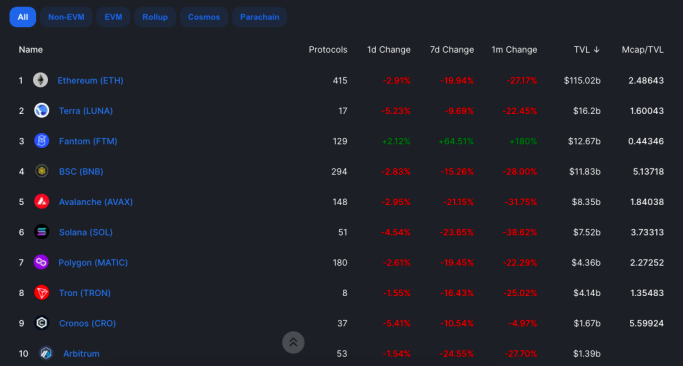Click the Terra LUNA logo icon
Viewport: 683px width, 366px height.
(x=42, y=111)
